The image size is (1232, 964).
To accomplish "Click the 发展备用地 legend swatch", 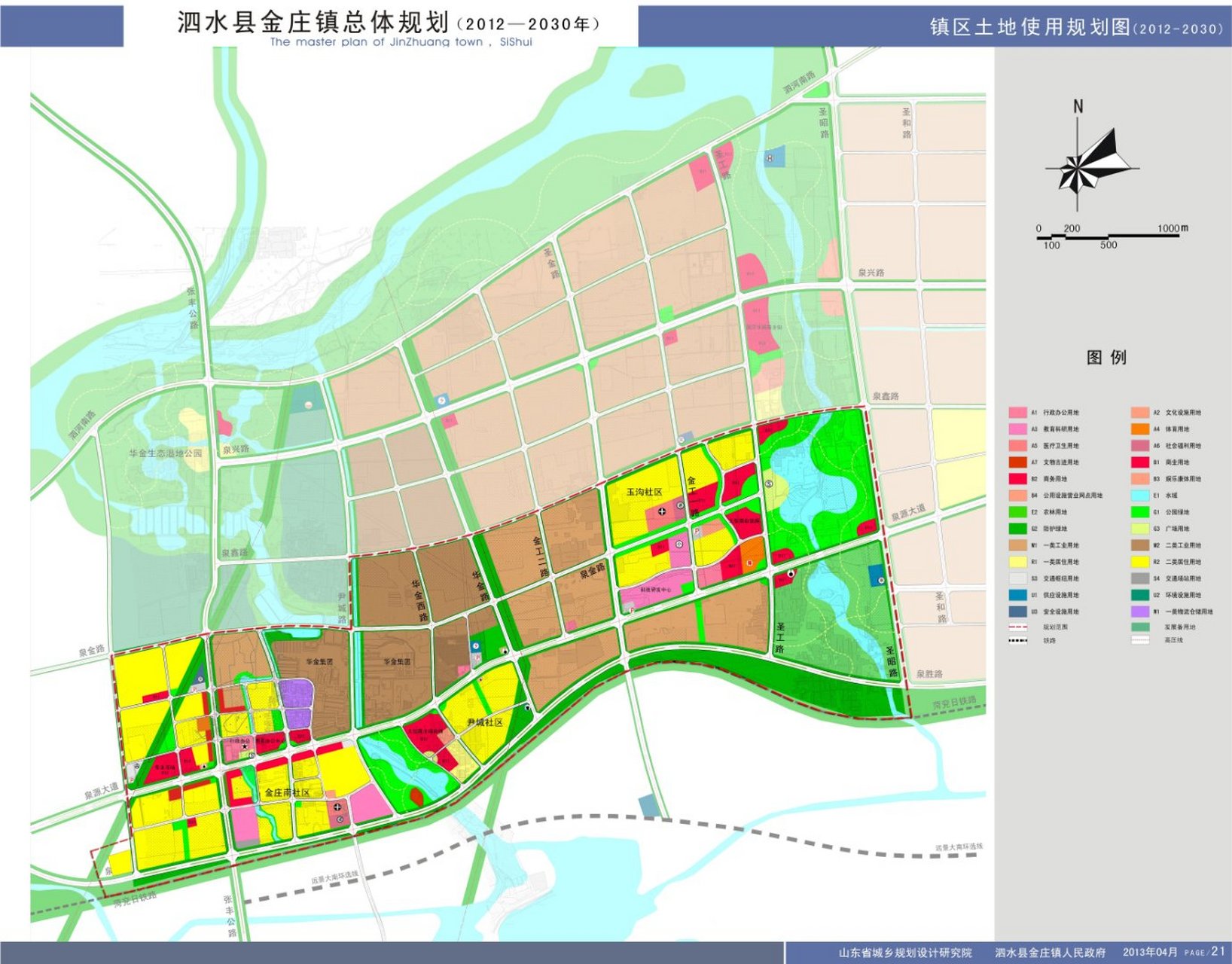I will click(1140, 627).
